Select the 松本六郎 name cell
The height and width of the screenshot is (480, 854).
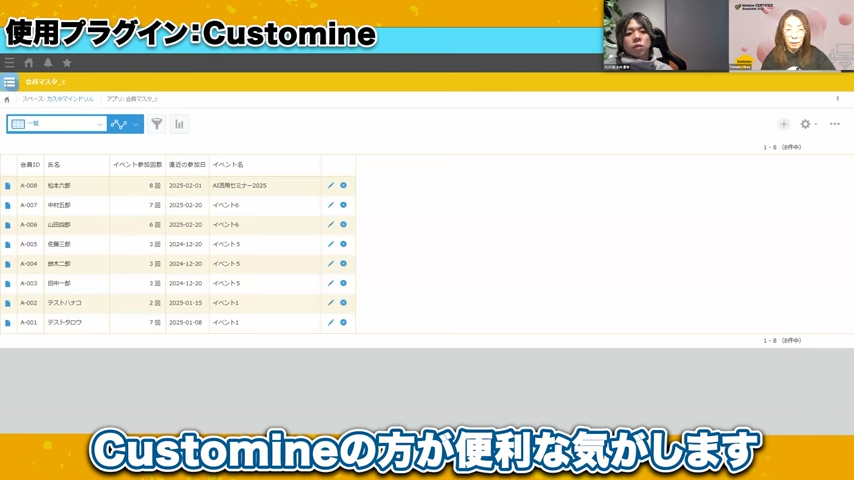77,186
